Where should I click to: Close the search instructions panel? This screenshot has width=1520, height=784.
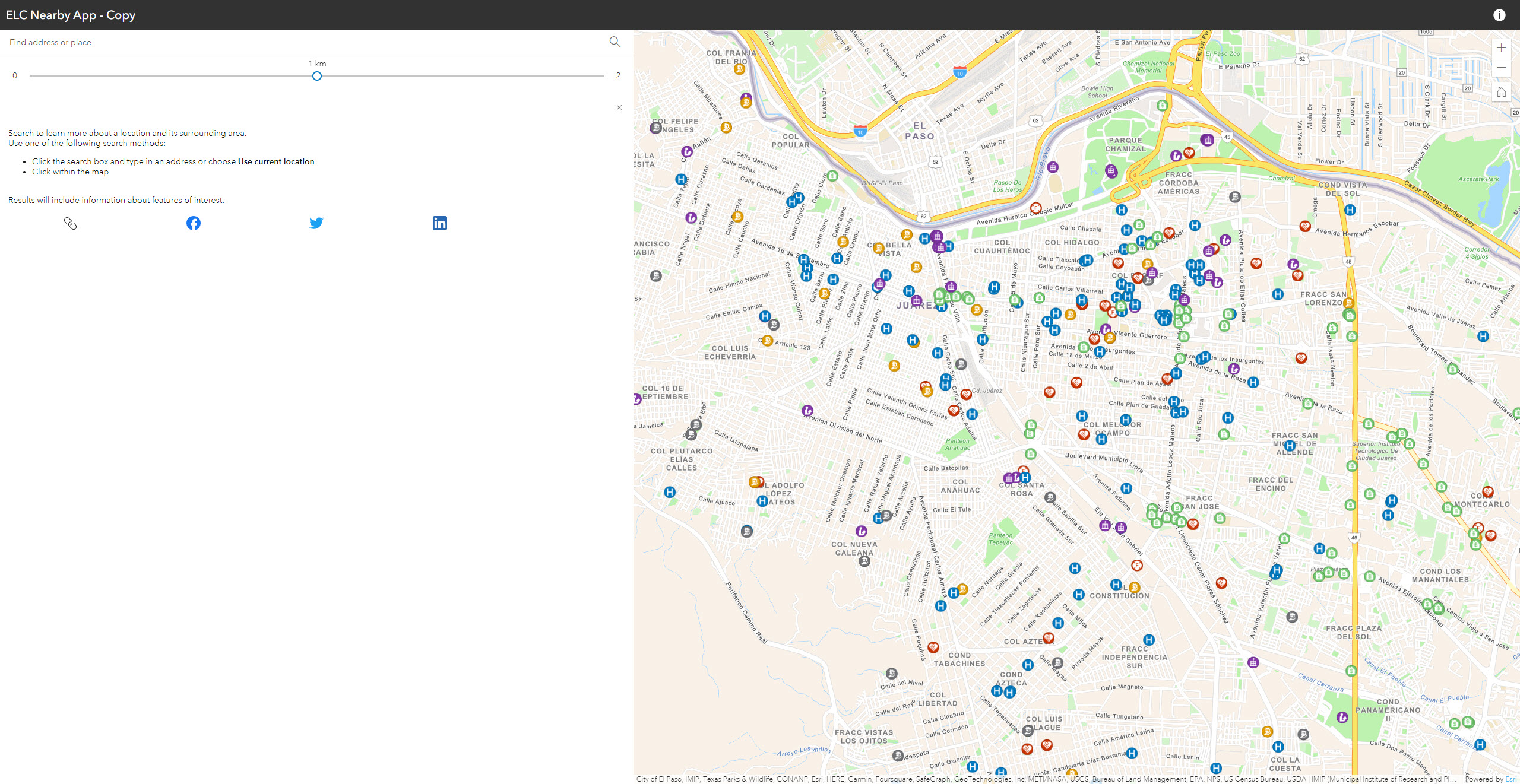619,107
